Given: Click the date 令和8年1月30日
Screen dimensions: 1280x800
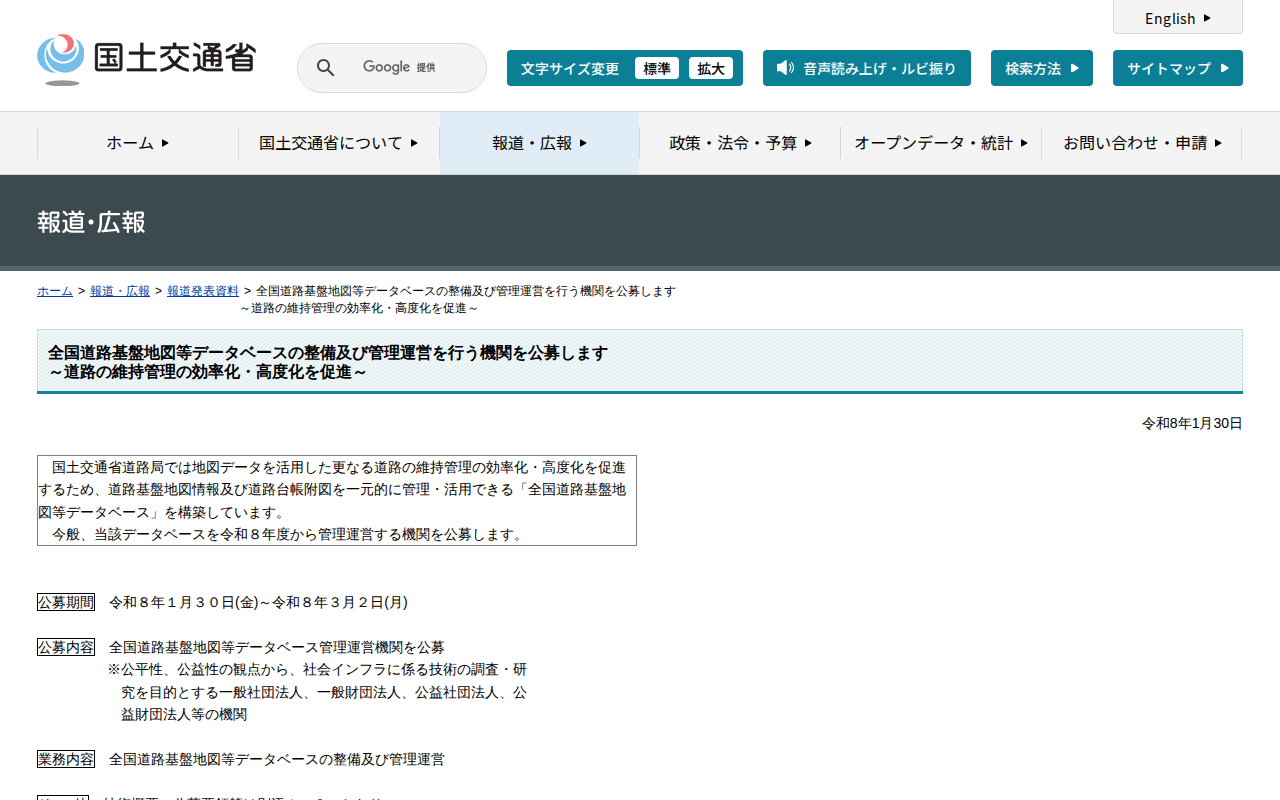Looking at the screenshot, I should pyautogui.click(x=1192, y=424).
